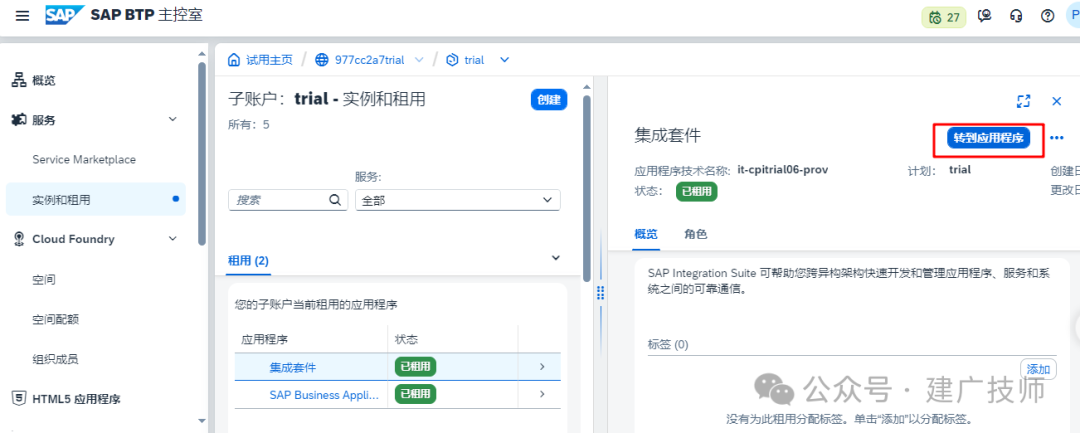Click the search magnifier icon
This screenshot has width=1080, height=433.
pyautogui.click(x=335, y=200)
